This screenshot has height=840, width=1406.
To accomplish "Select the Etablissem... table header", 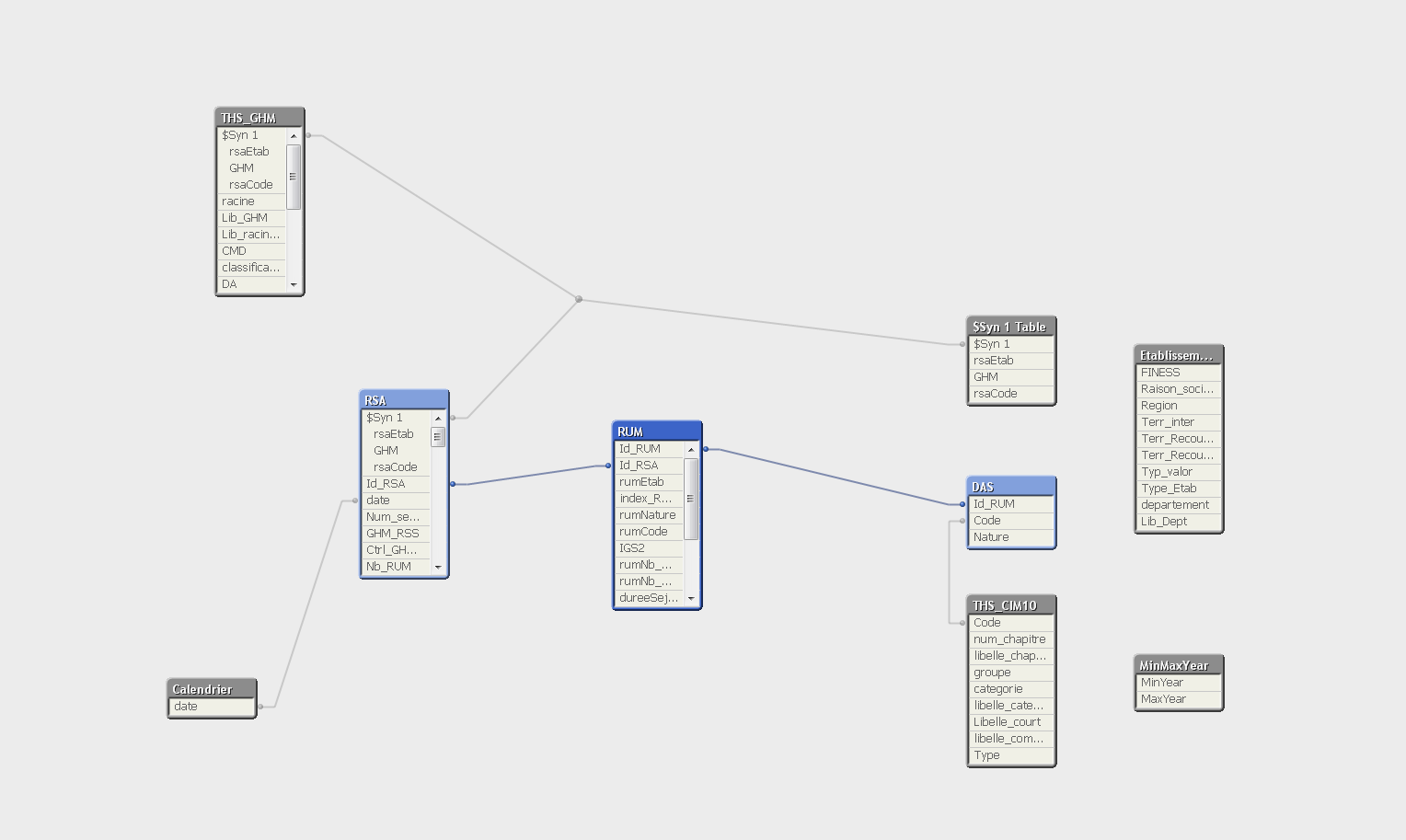I will [x=1179, y=355].
